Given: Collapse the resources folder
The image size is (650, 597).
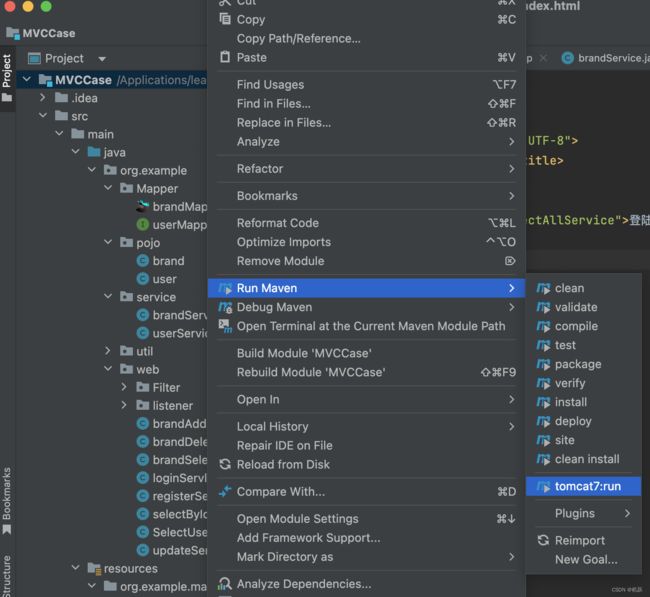Looking at the screenshot, I should pos(75,568).
